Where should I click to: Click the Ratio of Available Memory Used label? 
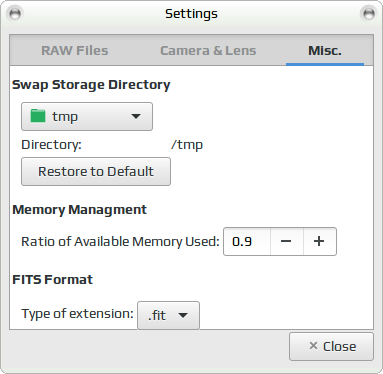pos(120,242)
